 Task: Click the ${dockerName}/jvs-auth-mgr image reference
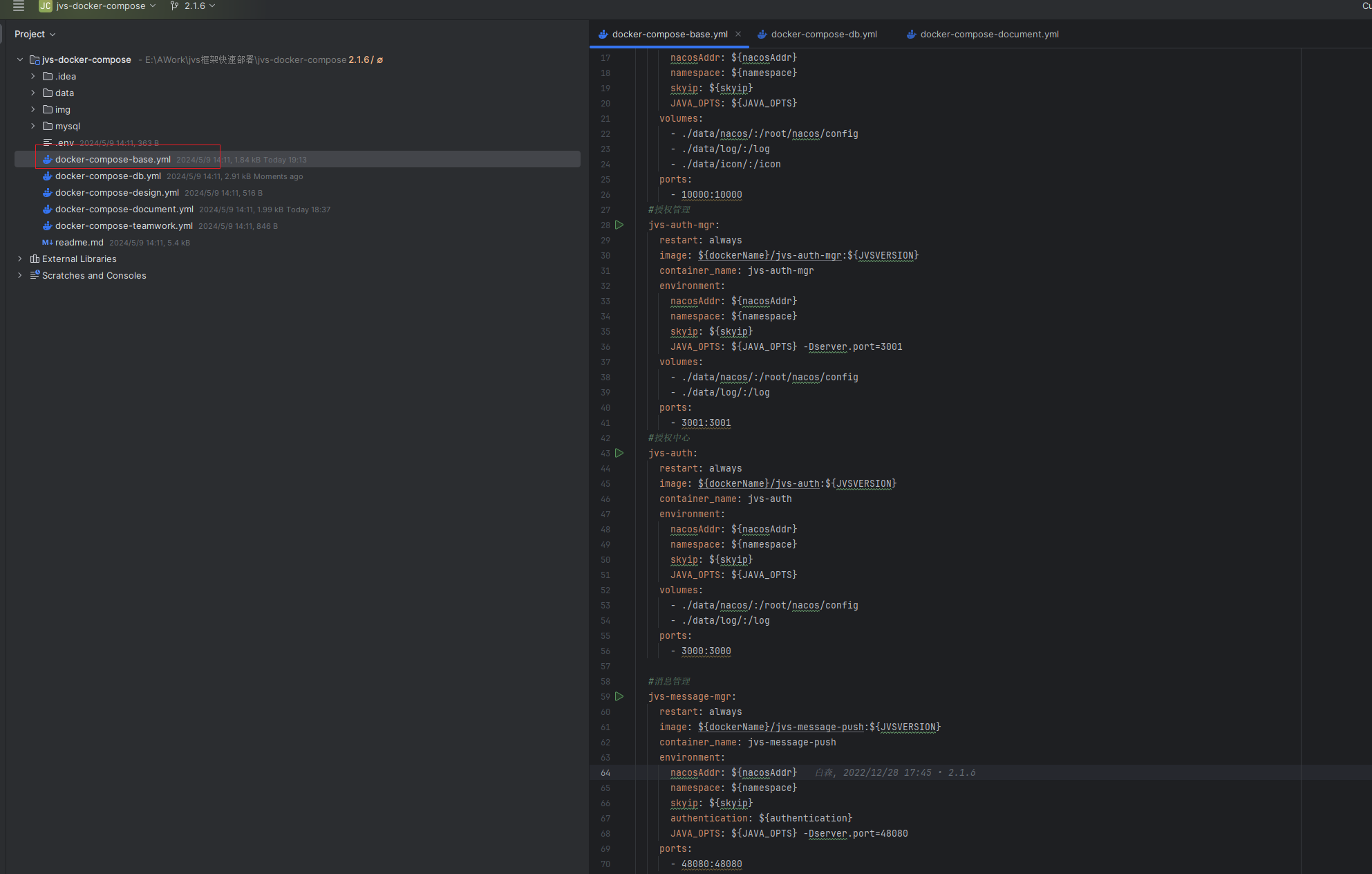pos(769,255)
